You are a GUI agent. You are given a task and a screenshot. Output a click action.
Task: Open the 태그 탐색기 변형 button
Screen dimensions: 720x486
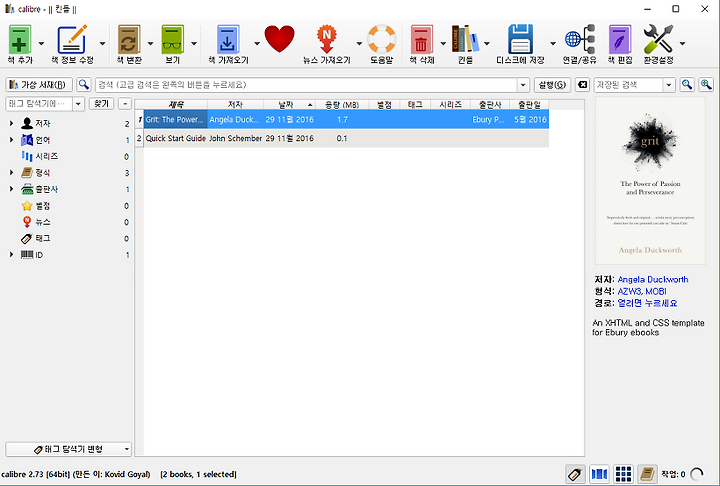[x=68, y=449]
